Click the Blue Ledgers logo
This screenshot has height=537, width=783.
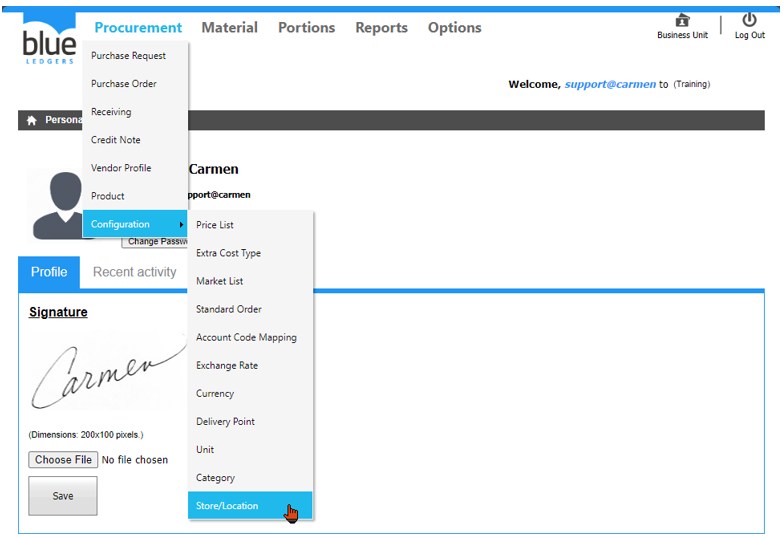coord(48,40)
